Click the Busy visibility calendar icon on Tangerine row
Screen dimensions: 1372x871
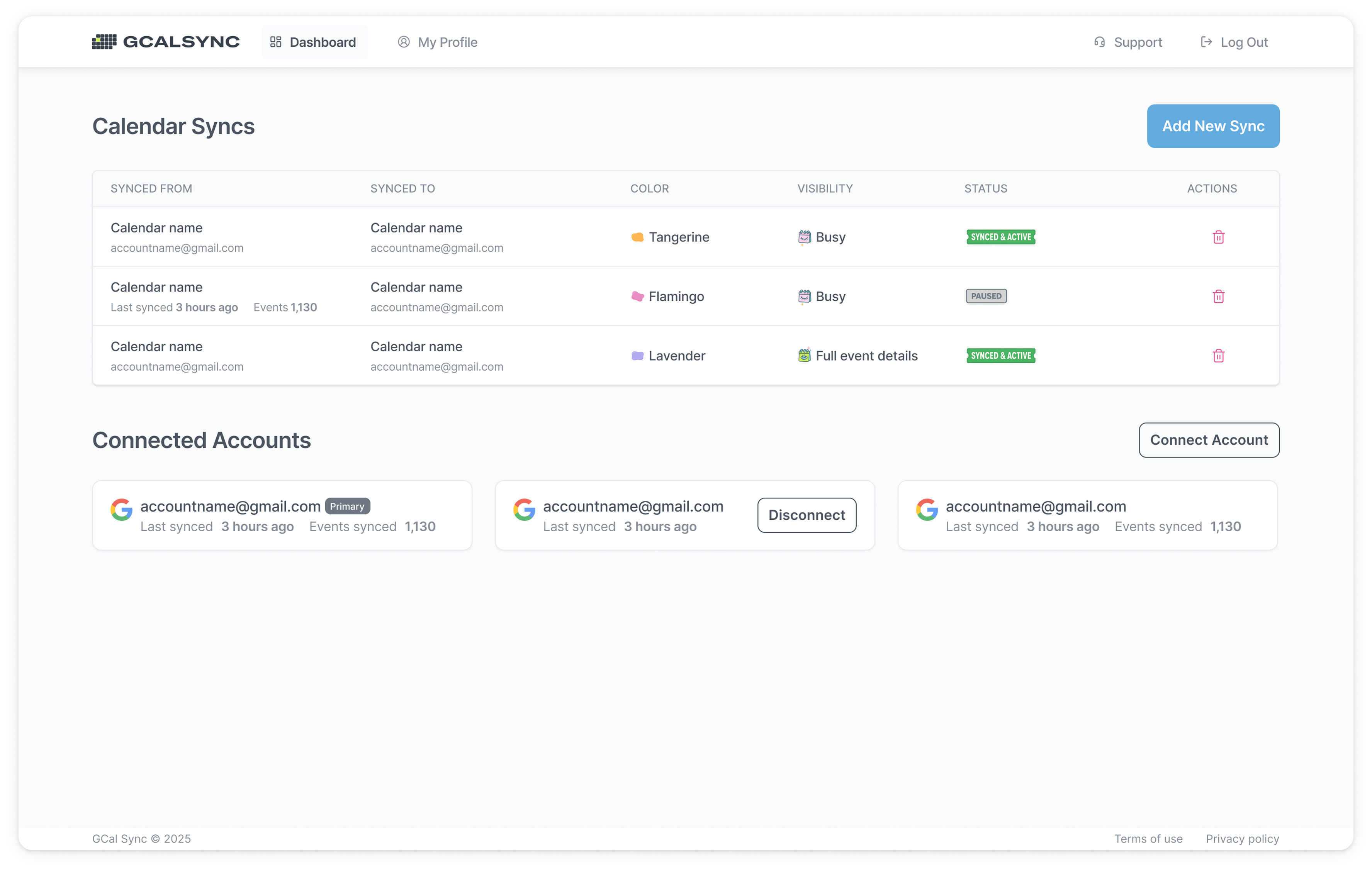[804, 237]
